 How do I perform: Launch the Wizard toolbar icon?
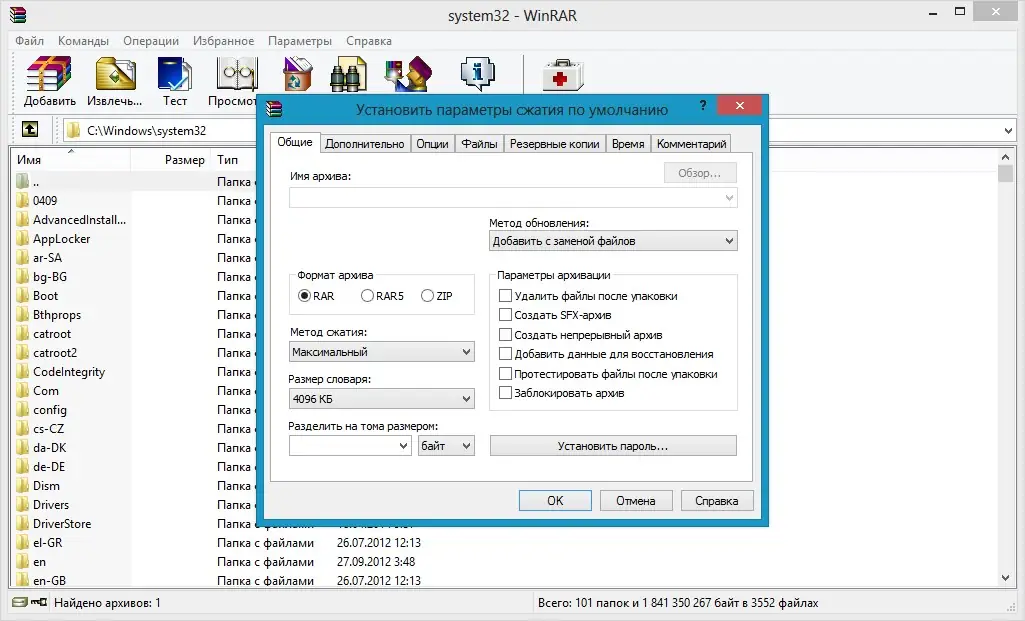click(408, 74)
